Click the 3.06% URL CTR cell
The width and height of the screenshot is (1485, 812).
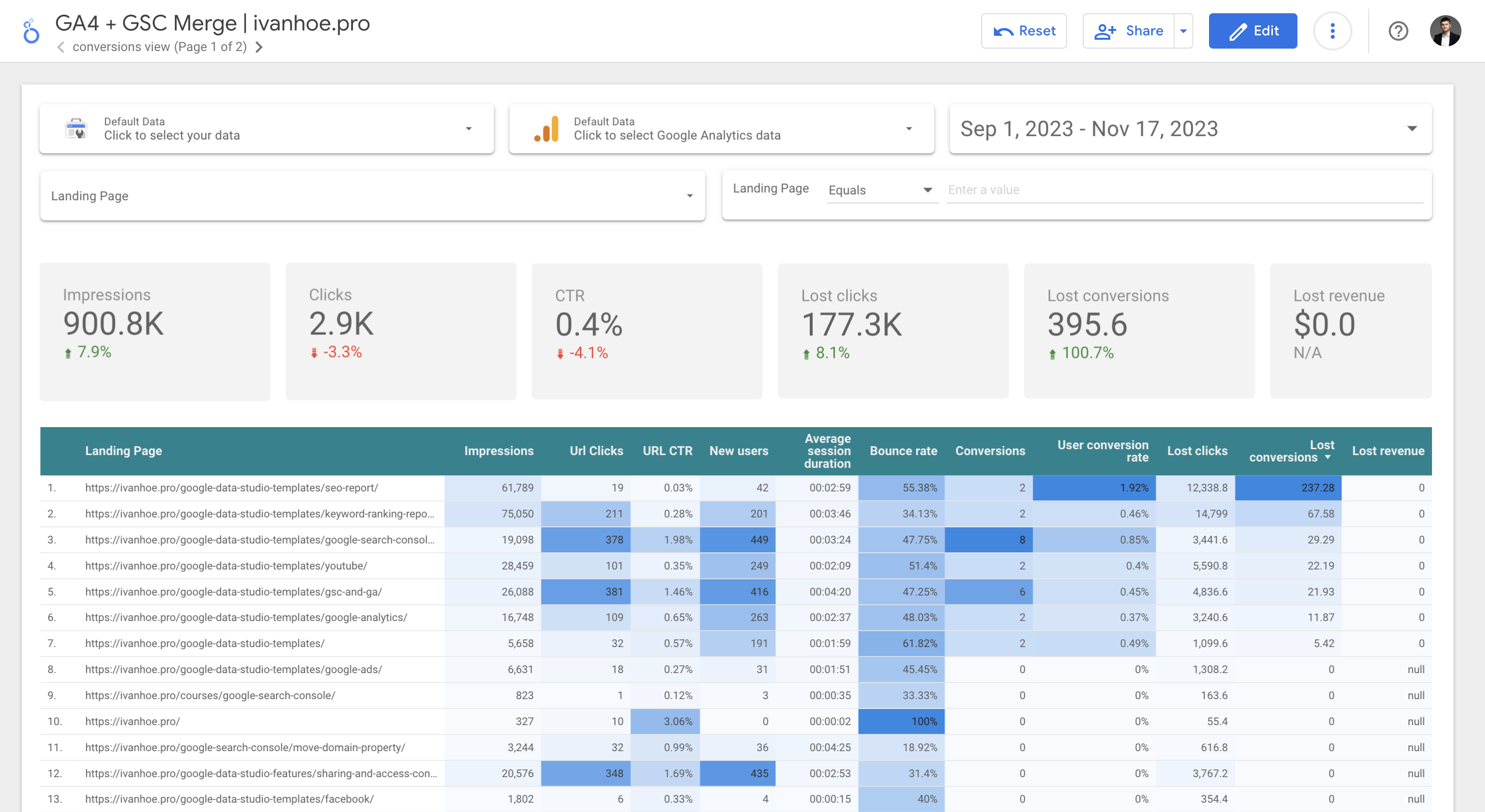[x=665, y=722]
